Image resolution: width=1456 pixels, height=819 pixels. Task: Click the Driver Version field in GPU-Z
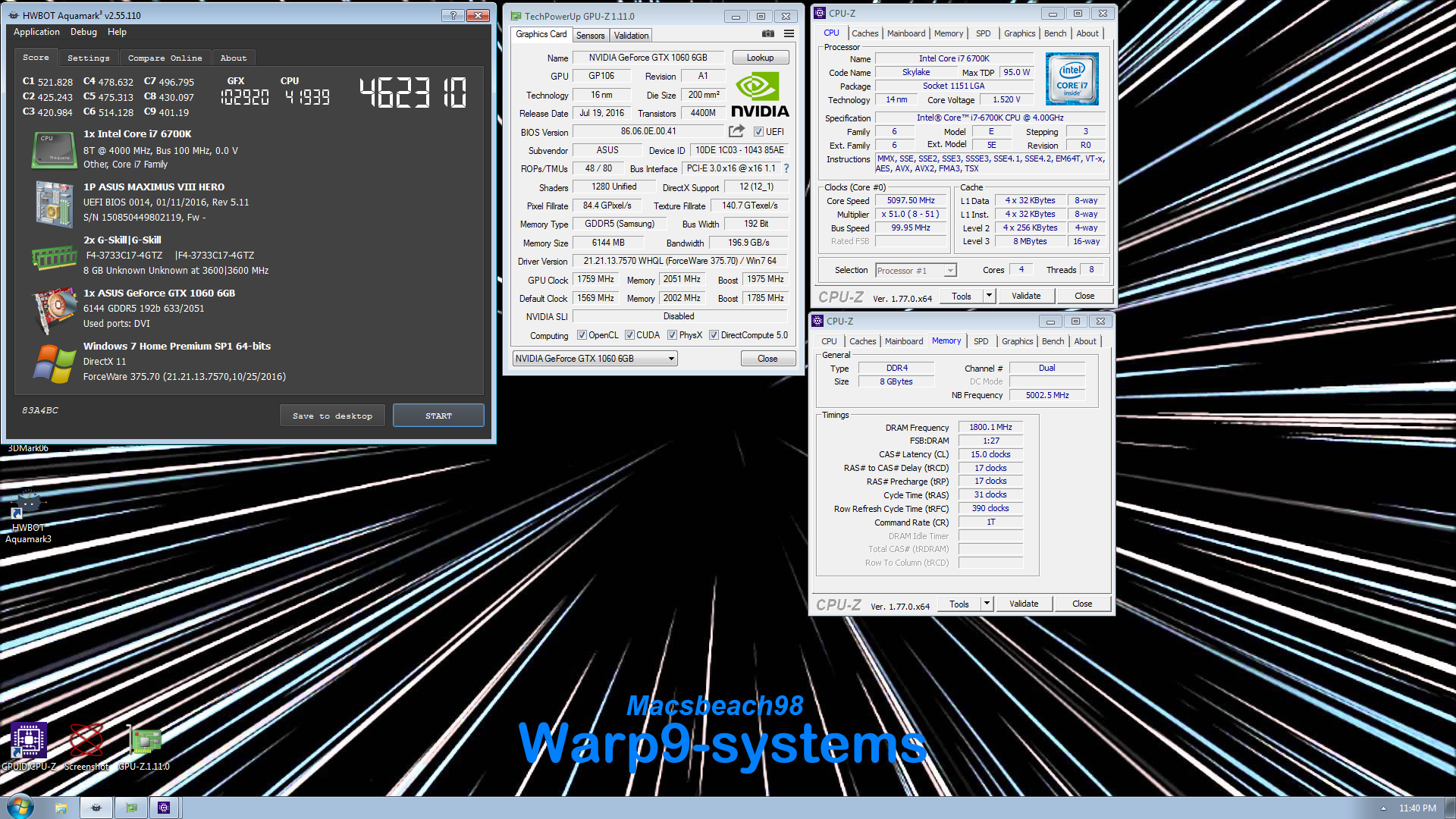[679, 261]
